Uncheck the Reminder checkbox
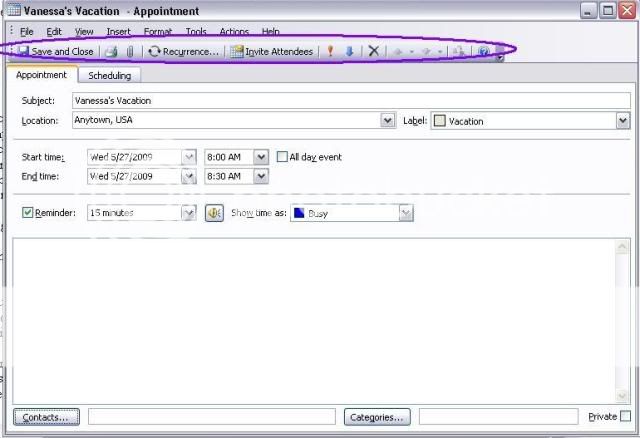Viewport: 640px width, 438px height. [28, 213]
